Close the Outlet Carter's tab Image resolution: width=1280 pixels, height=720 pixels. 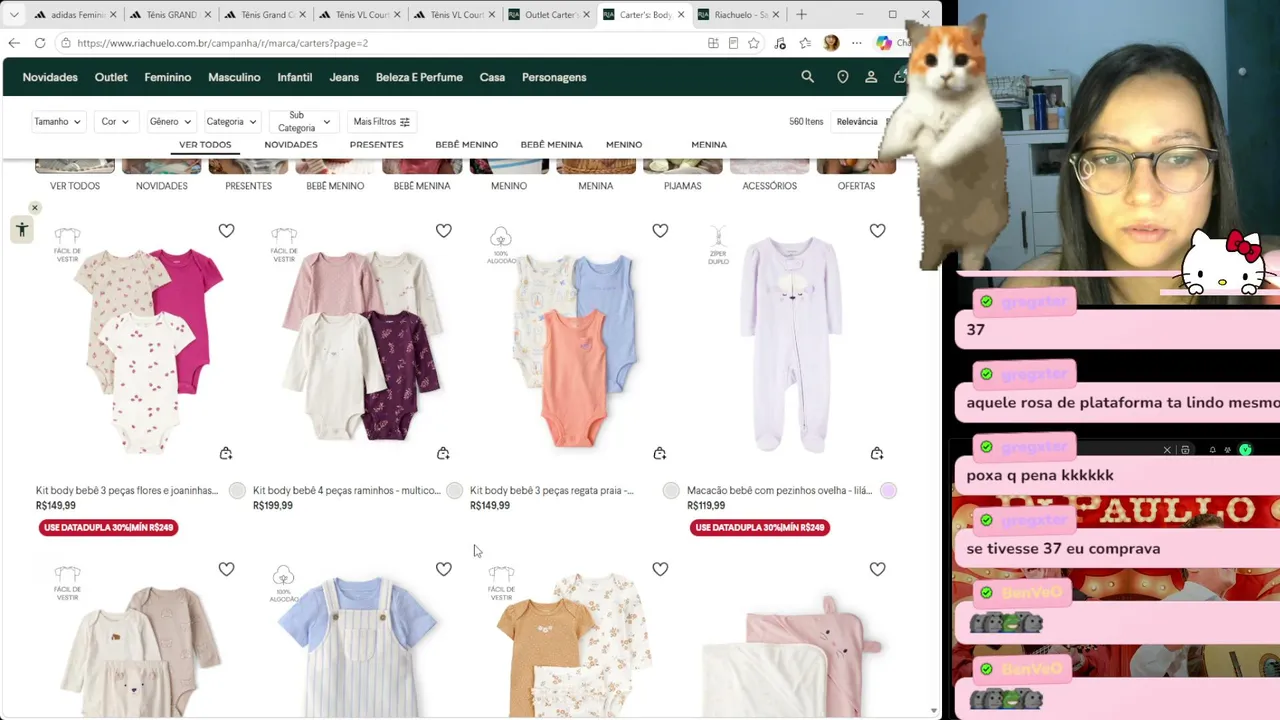coord(587,15)
